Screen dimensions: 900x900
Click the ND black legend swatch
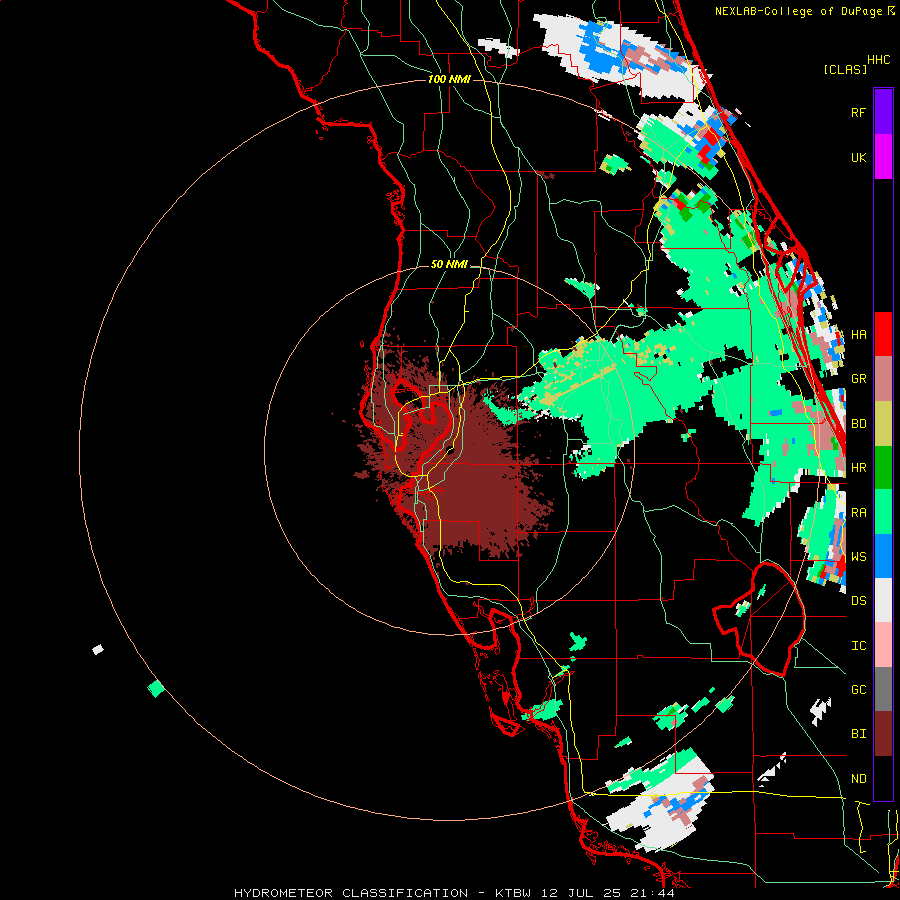click(883, 778)
